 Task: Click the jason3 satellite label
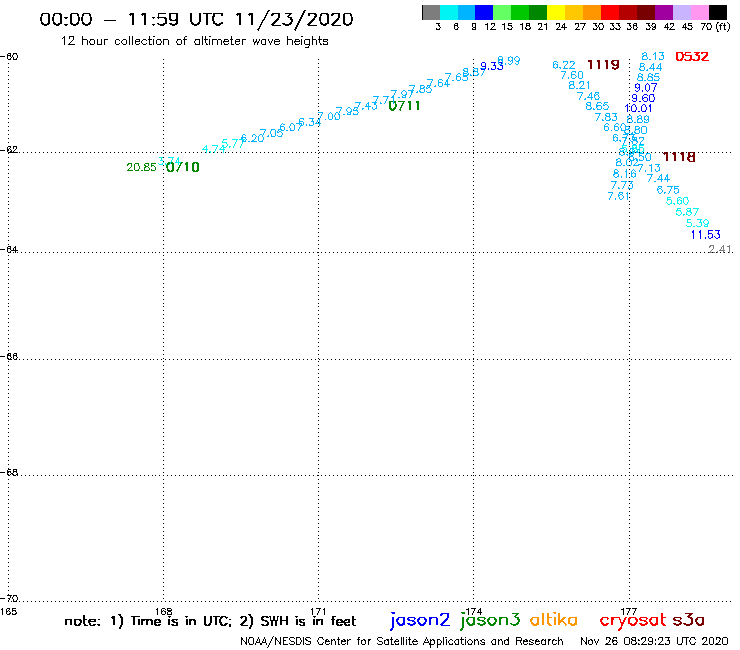tap(490, 620)
